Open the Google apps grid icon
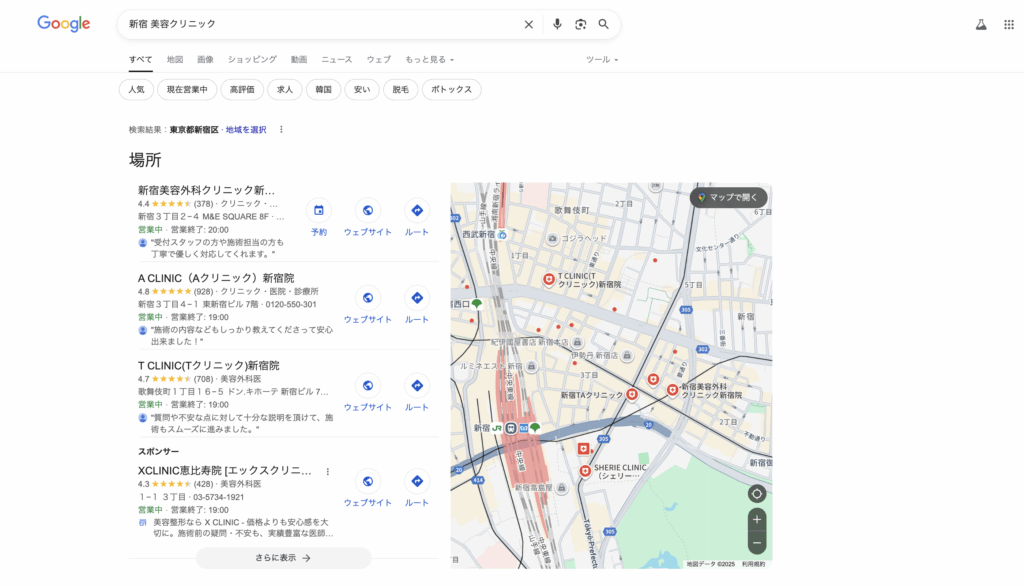Screen dimensions: 1024x586 click(1008, 24)
